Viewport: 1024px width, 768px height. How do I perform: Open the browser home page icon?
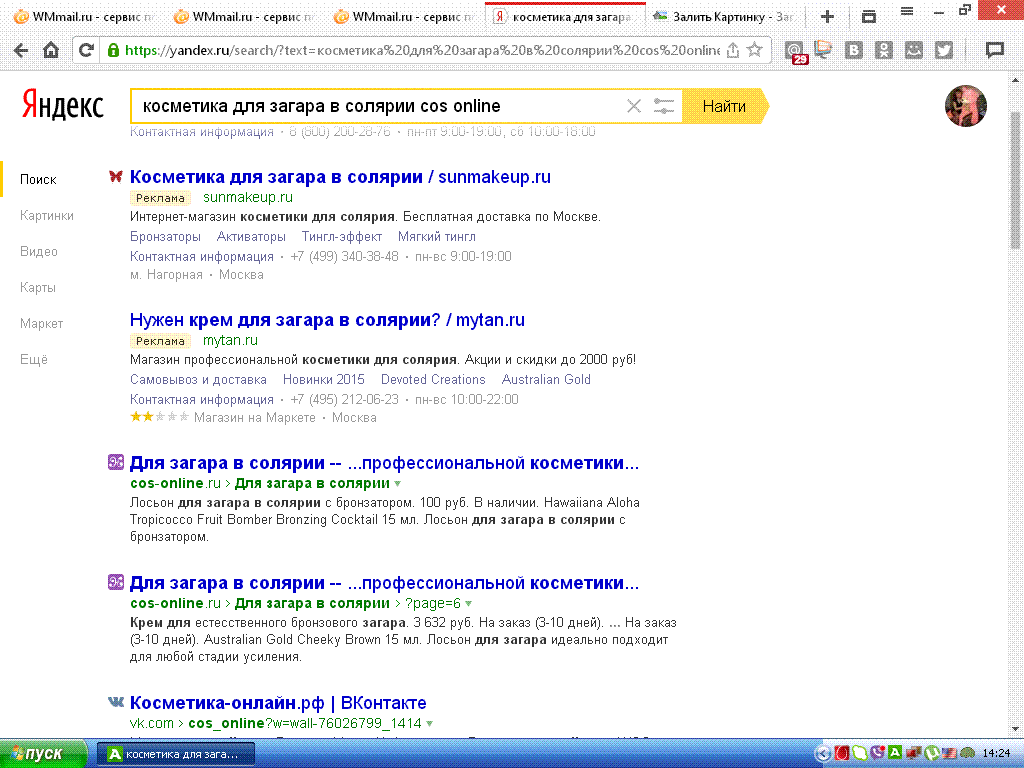point(51,50)
